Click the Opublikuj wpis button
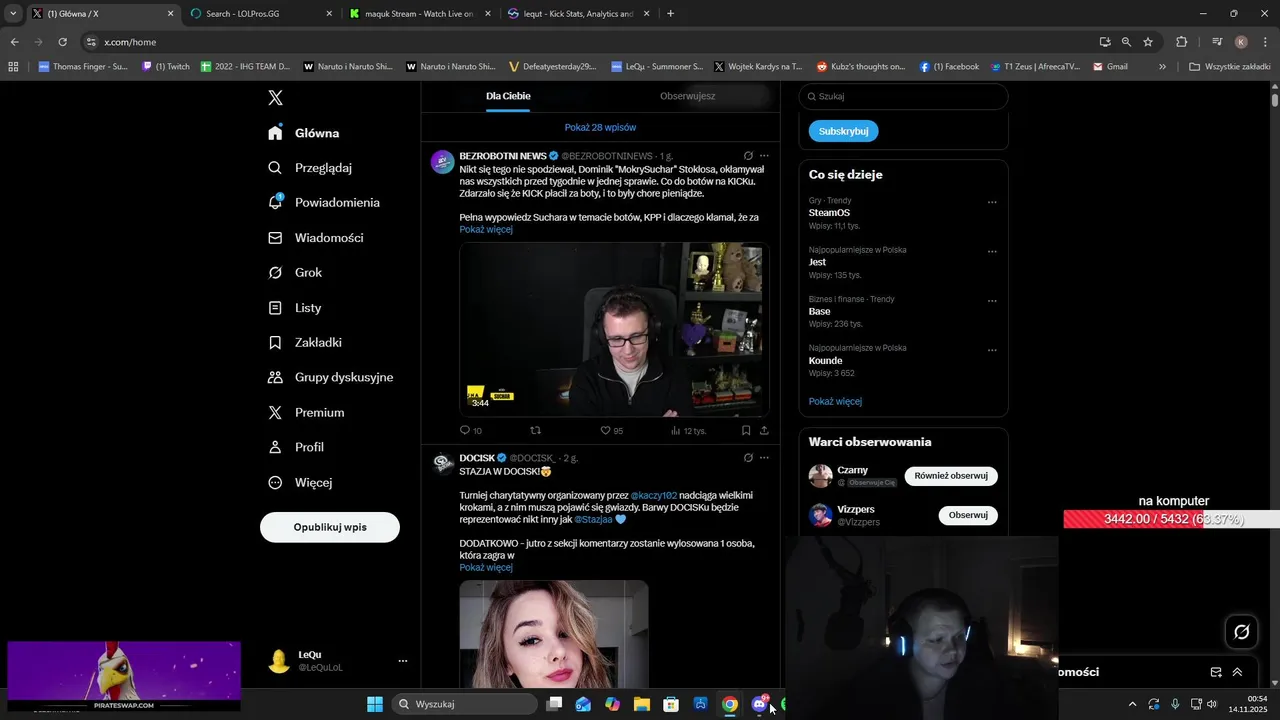Image resolution: width=1280 pixels, height=720 pixels. click(x=330, y=527)
